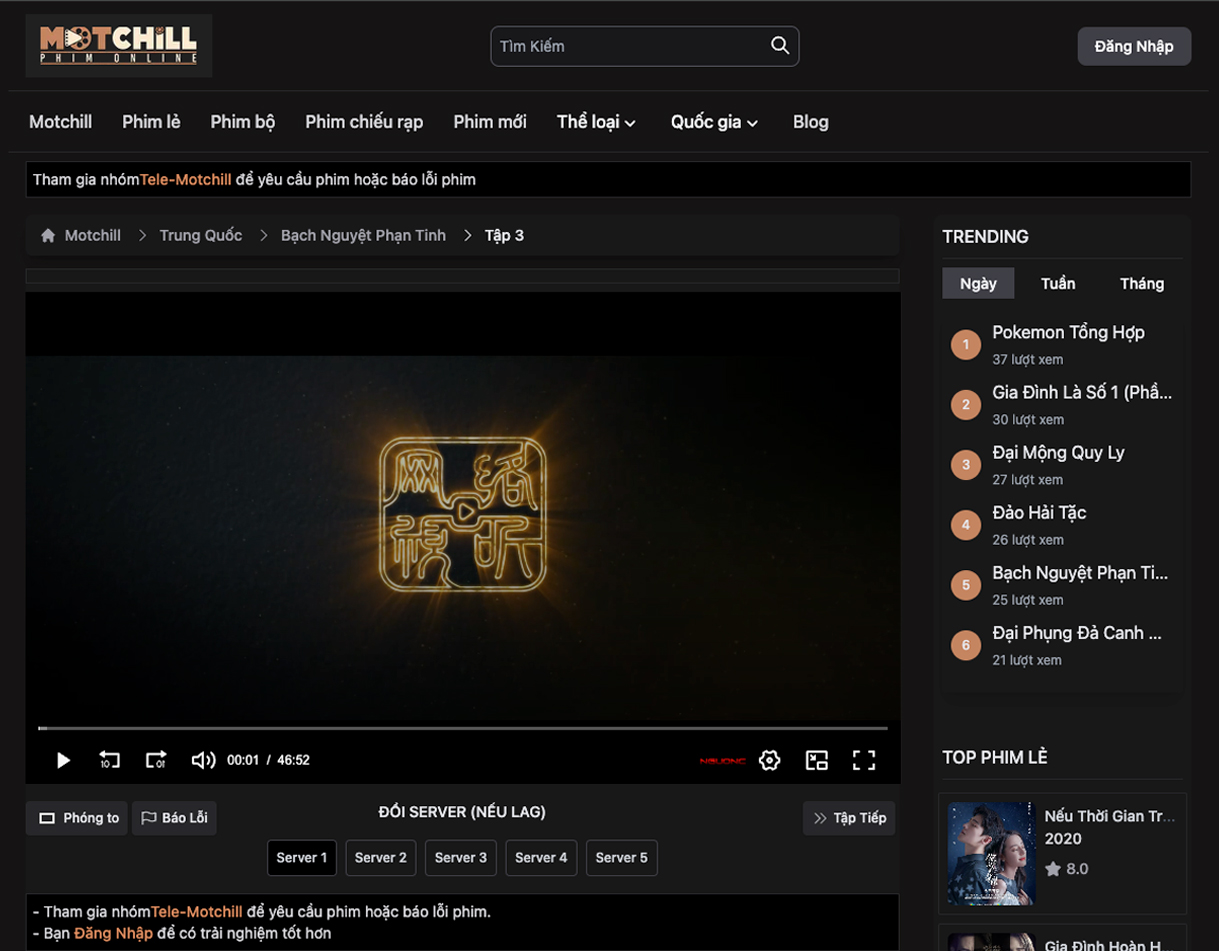Switch trending to Ngày tab
The height and width of the screenshot is (951, 1219).
pos(978,283)
